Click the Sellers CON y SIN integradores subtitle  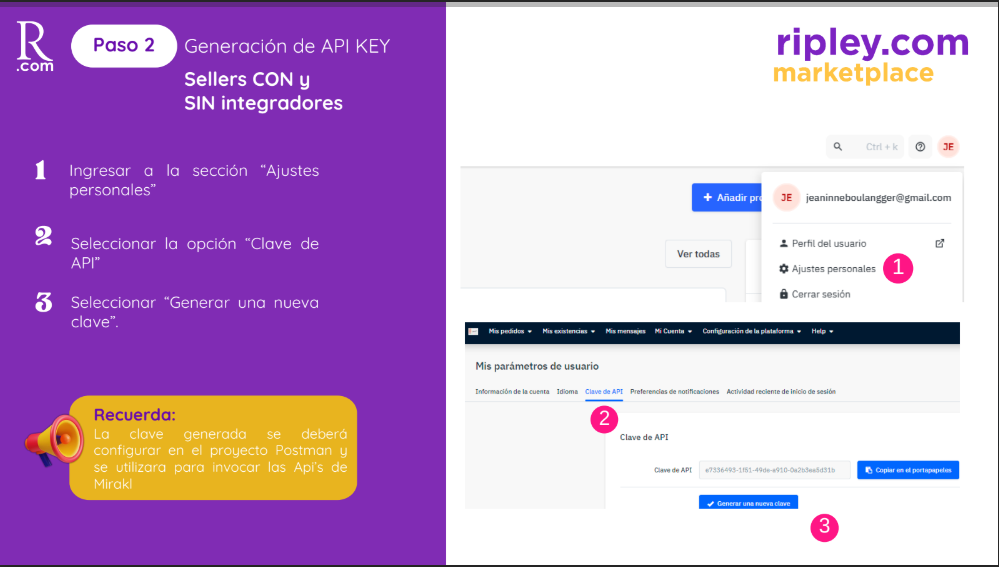[263, 90]
